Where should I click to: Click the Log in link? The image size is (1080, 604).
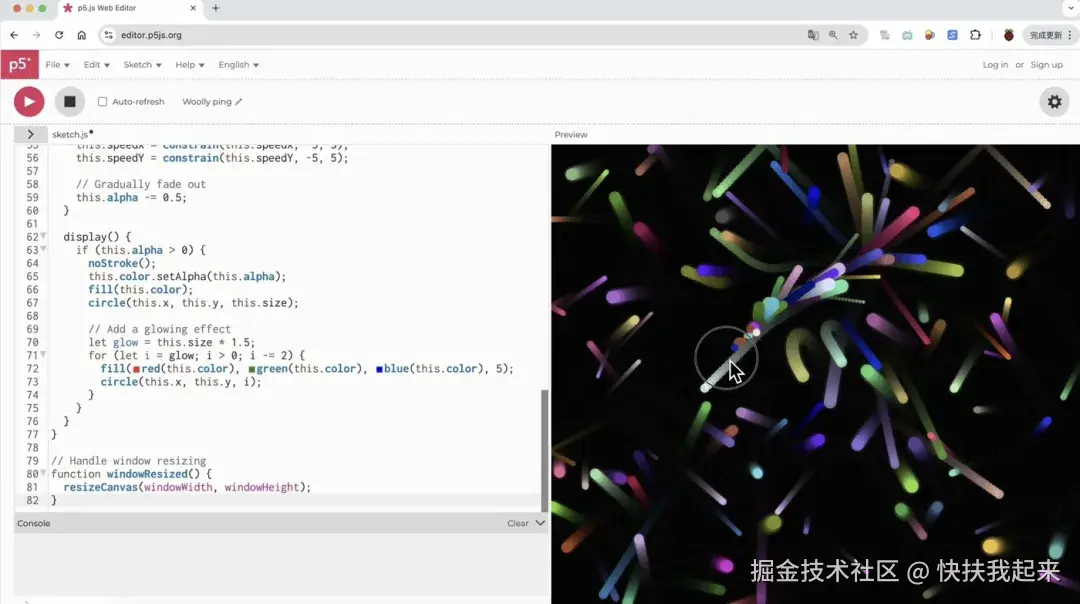(x=995, y=65)
